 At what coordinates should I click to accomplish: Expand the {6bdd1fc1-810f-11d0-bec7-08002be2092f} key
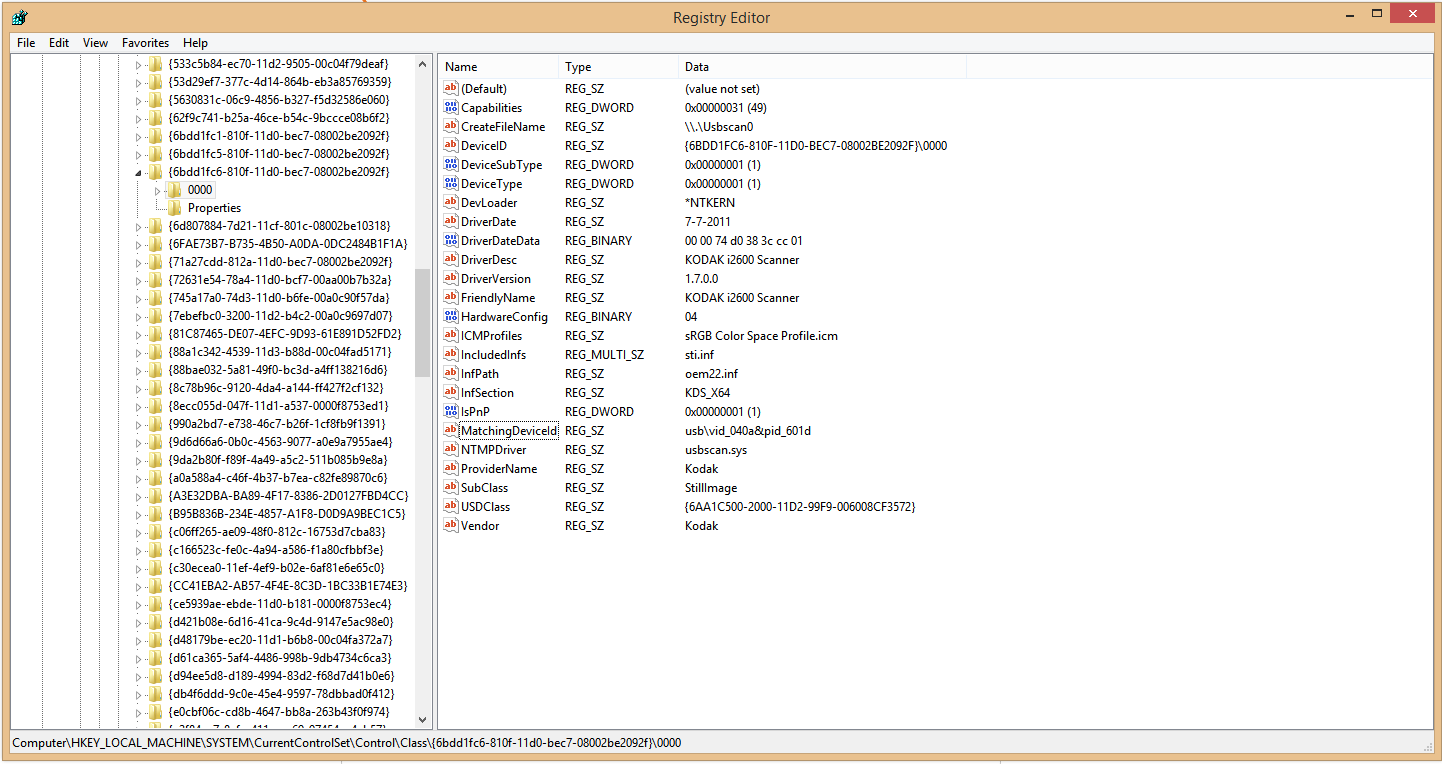click(139, 136)
